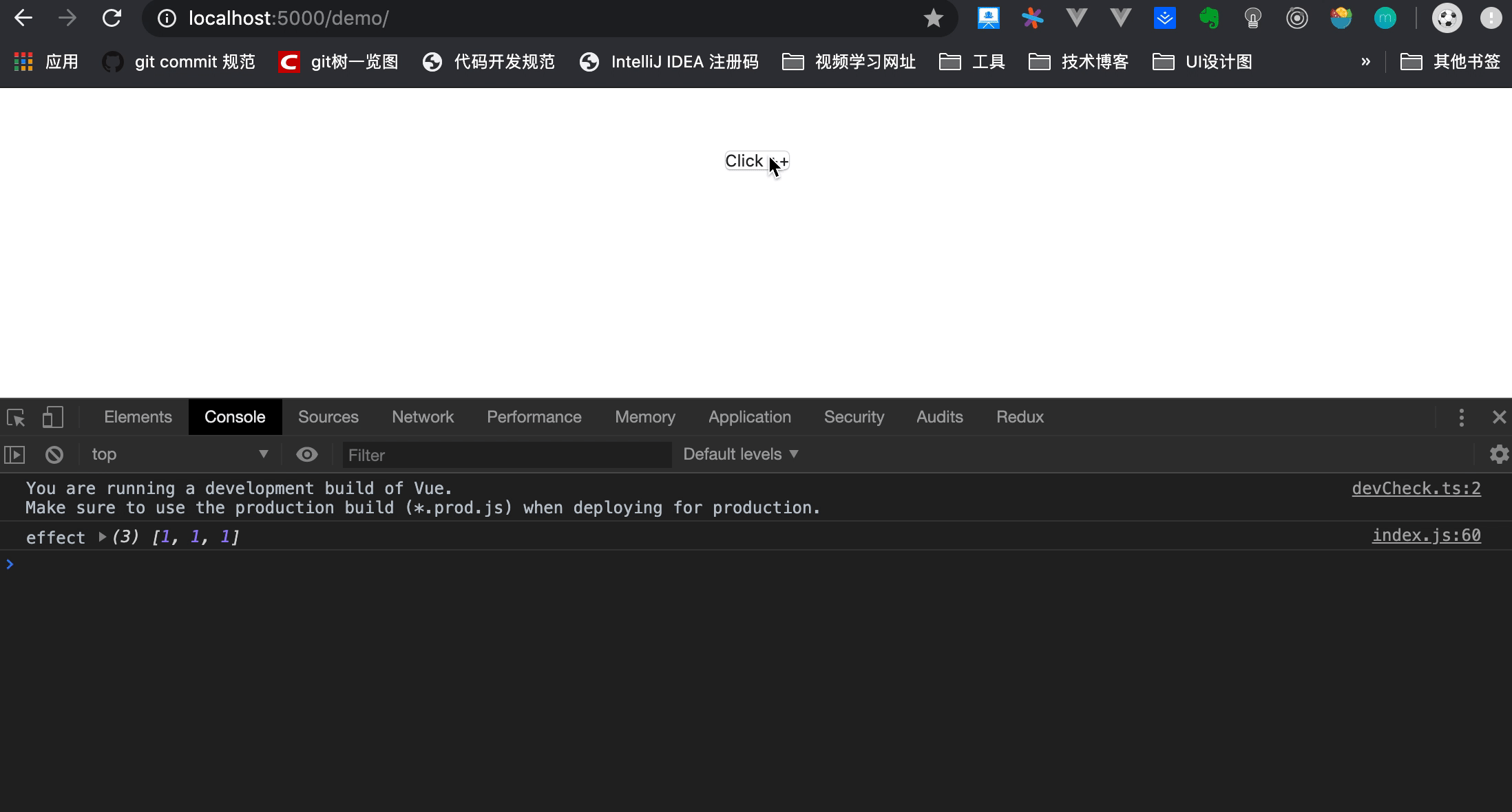Screen dimensions: 1512x812
Task: Show the console sidebar panel icon
Action: tap(14, 455)
